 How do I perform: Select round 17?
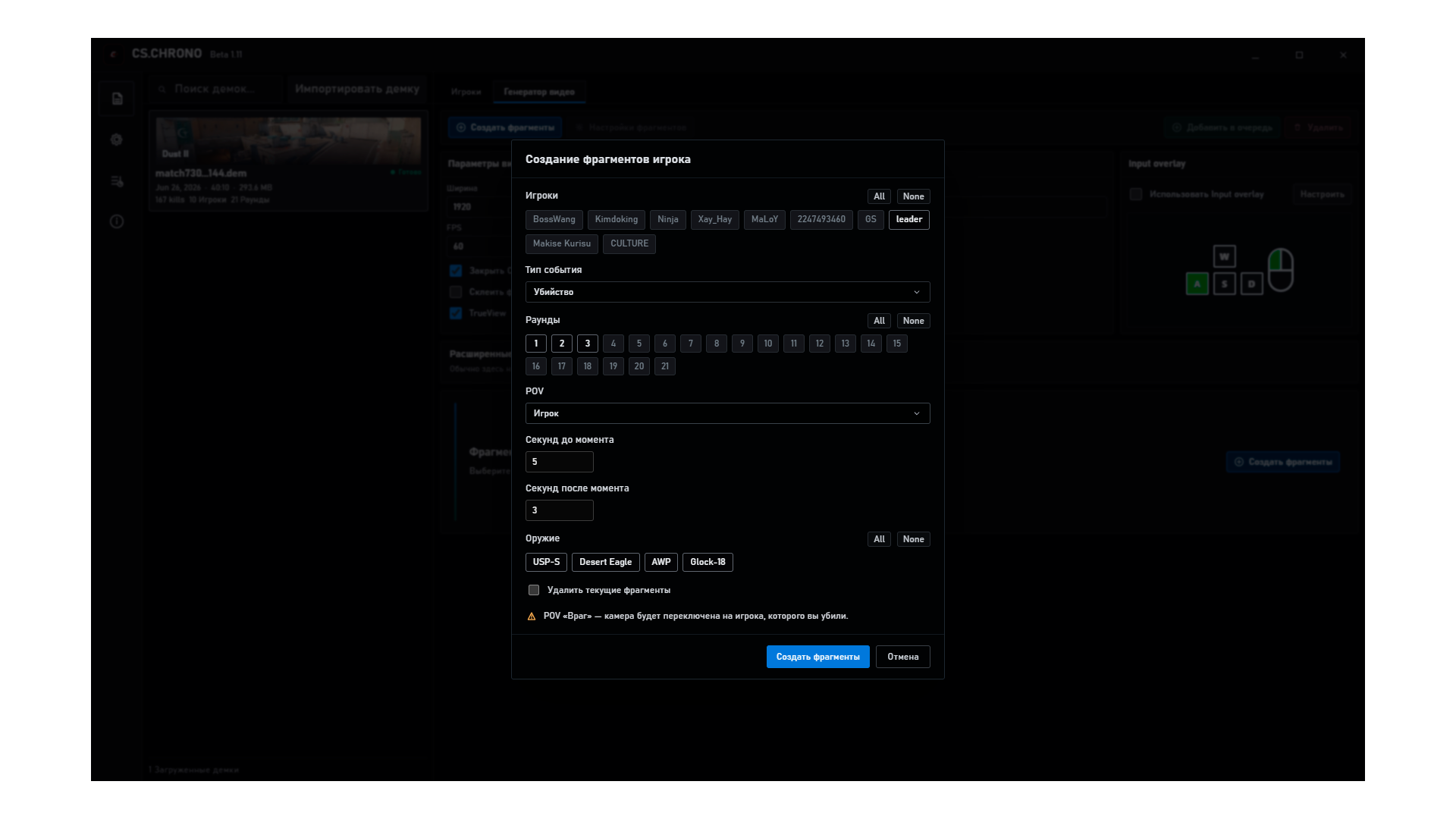(562, 366)
